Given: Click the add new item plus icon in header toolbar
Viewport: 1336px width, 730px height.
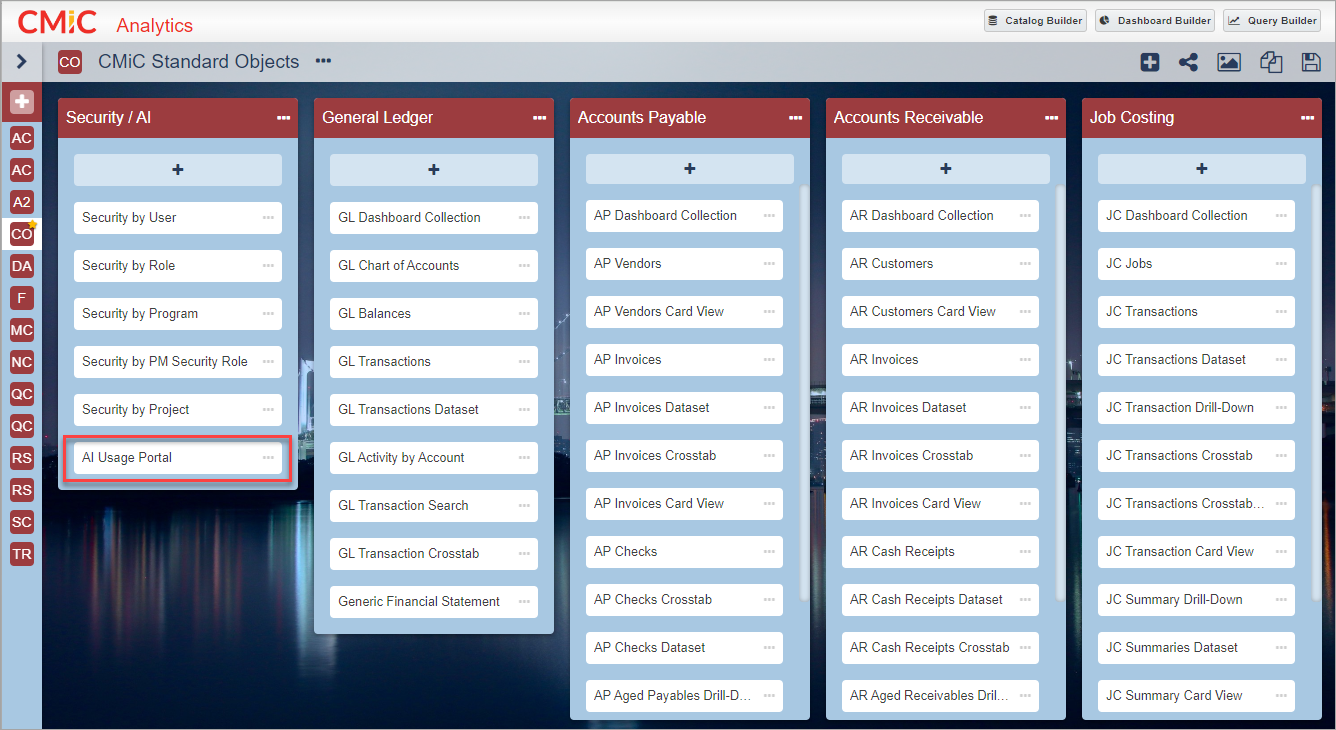Looking at the screenshot, I should coord(1150,62).
